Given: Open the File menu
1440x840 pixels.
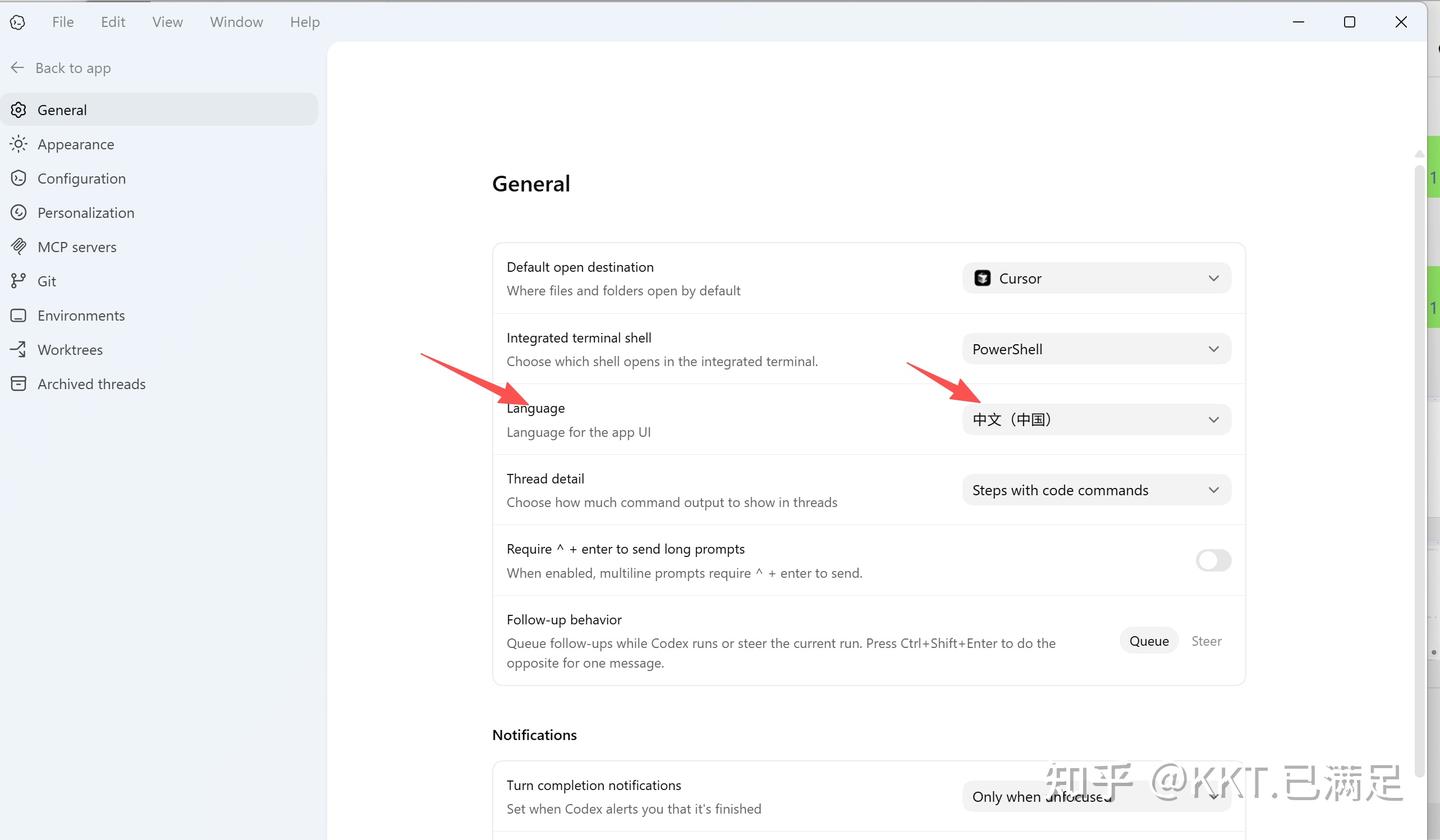Looking at the screenshot, I should coord(63,22).
